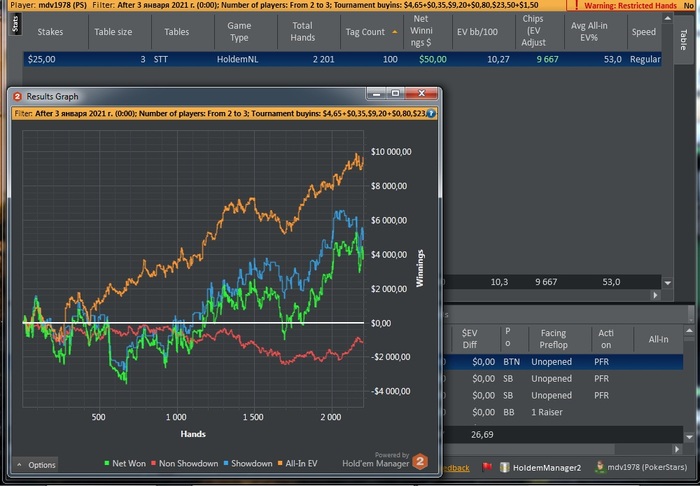Click the feedback link in status bar
This screenshot has height=486, width=700.
456,468
